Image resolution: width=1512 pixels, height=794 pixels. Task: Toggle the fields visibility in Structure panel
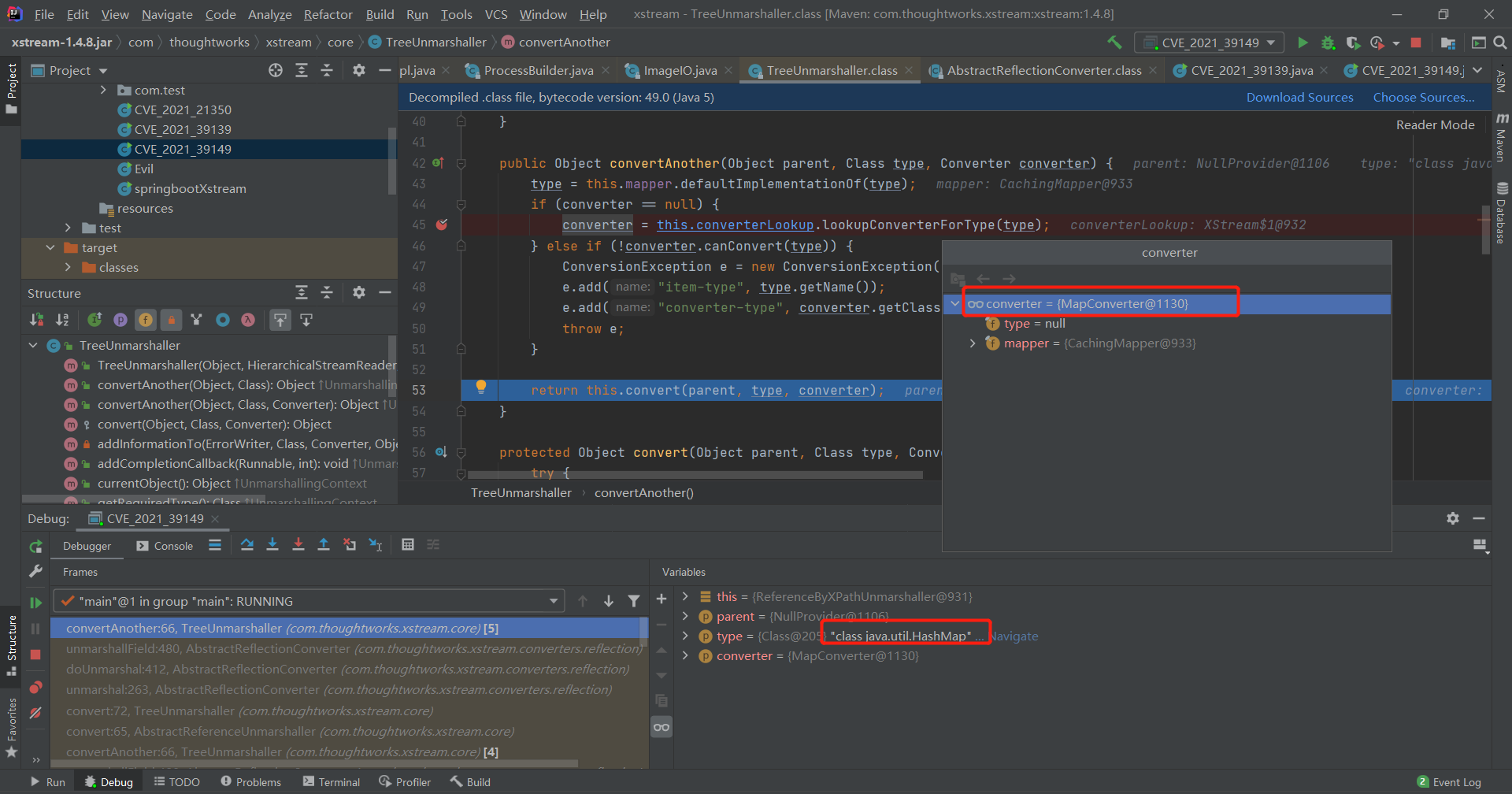pos(146,320)
